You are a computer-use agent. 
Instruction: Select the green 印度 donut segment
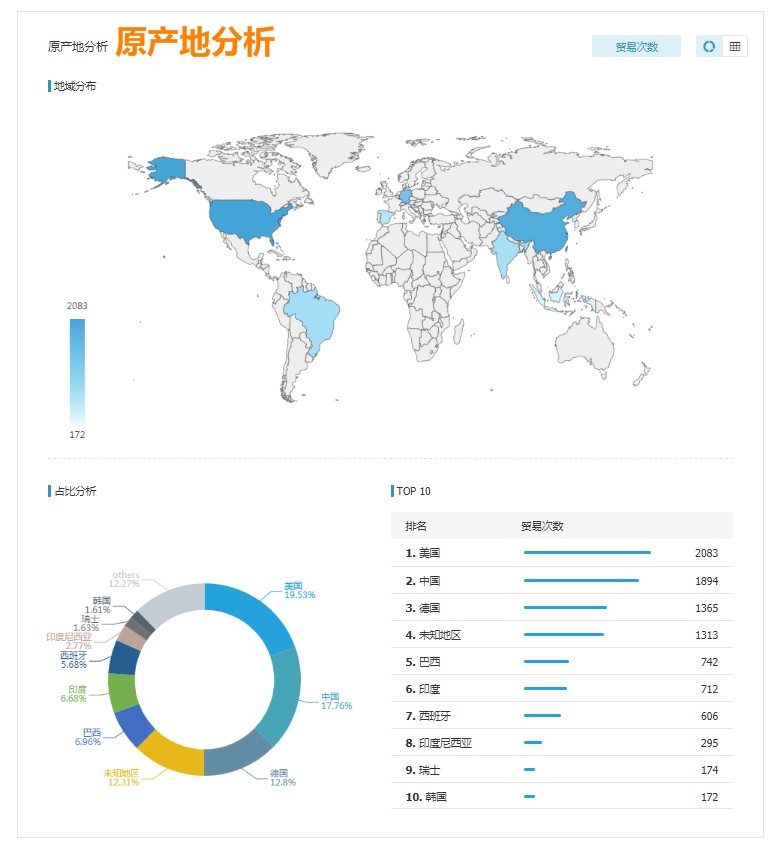(122, 693)
